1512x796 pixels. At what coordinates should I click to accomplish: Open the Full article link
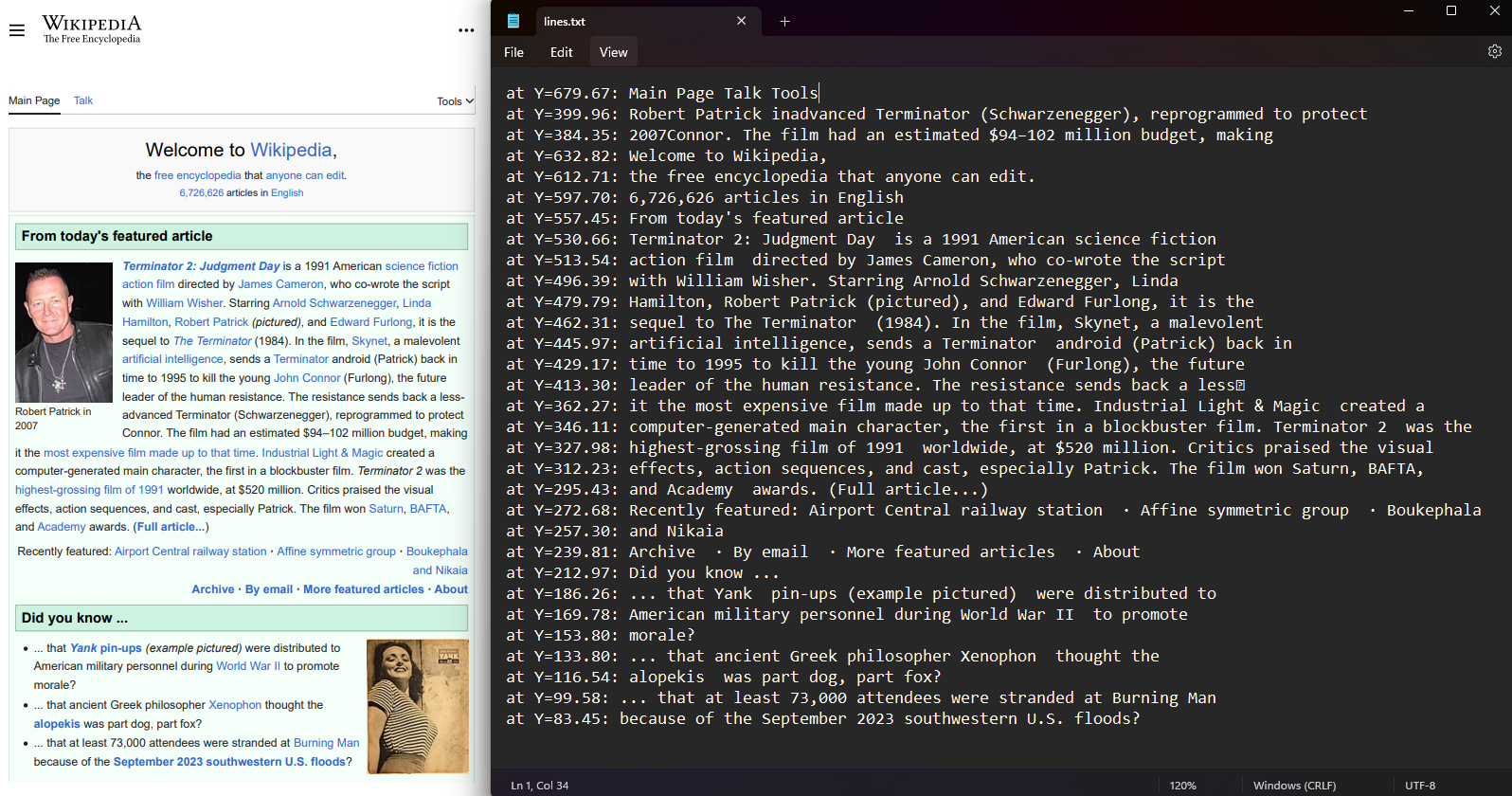pyautogui.click(x=169, y=527)
